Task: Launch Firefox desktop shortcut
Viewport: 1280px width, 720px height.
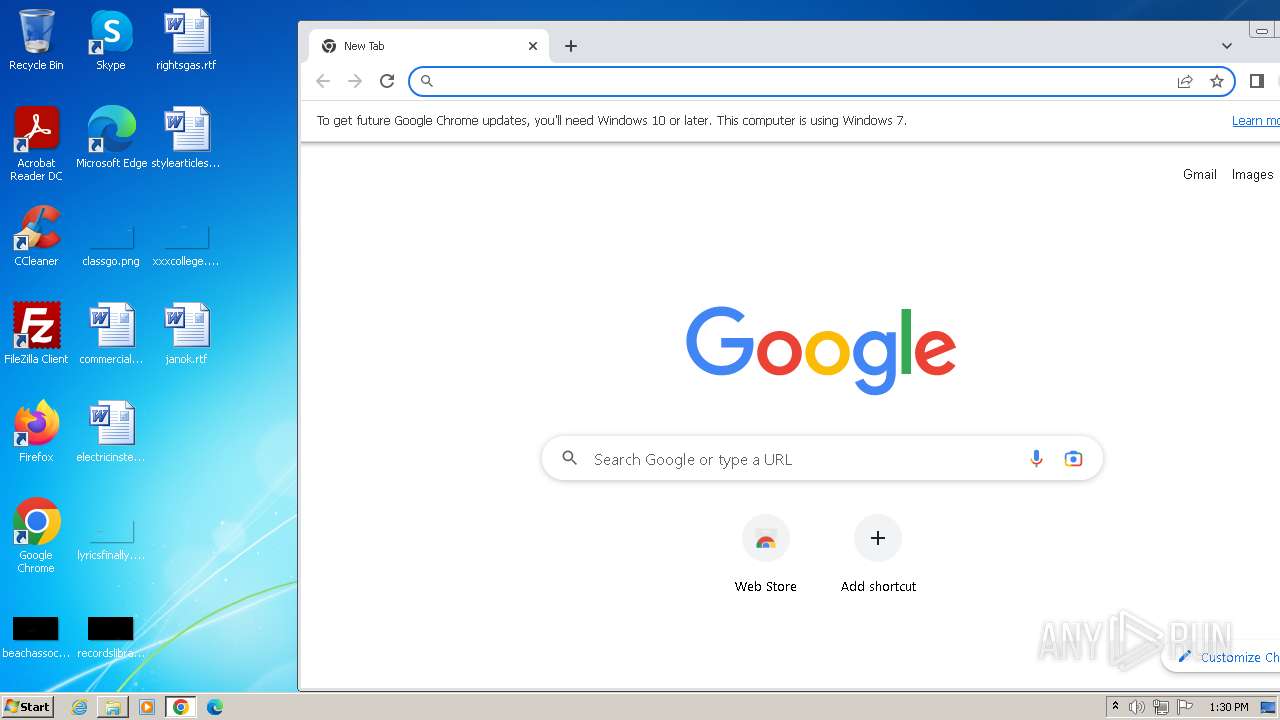Action: pos(36,432)
